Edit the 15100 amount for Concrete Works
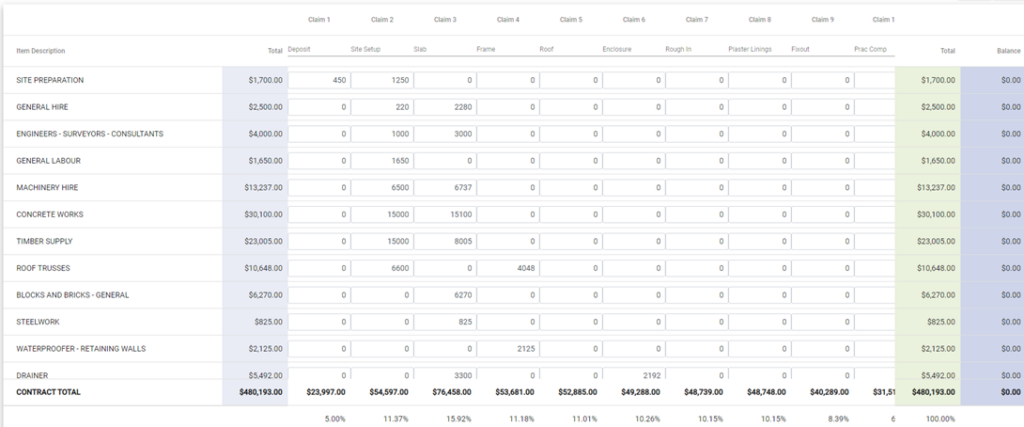This screenshot has width=1024, height=427. point(444,215)
